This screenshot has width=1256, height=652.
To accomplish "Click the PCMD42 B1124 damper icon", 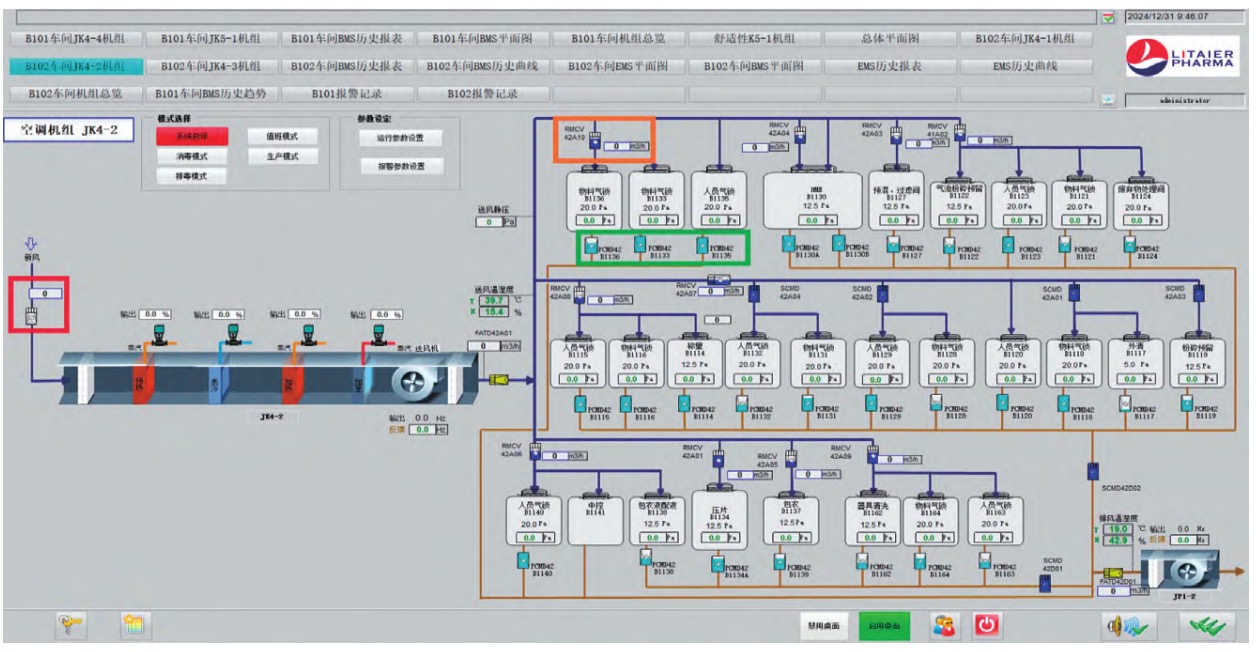I will click(1128, 244).
